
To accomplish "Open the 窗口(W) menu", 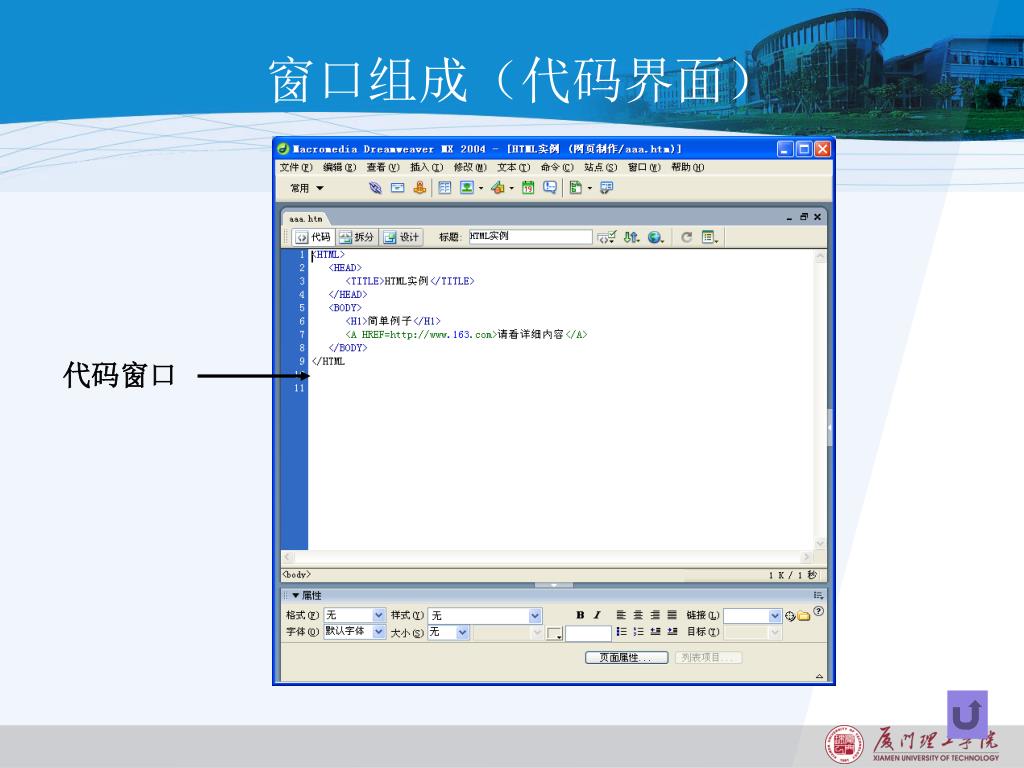I will 644,168.
